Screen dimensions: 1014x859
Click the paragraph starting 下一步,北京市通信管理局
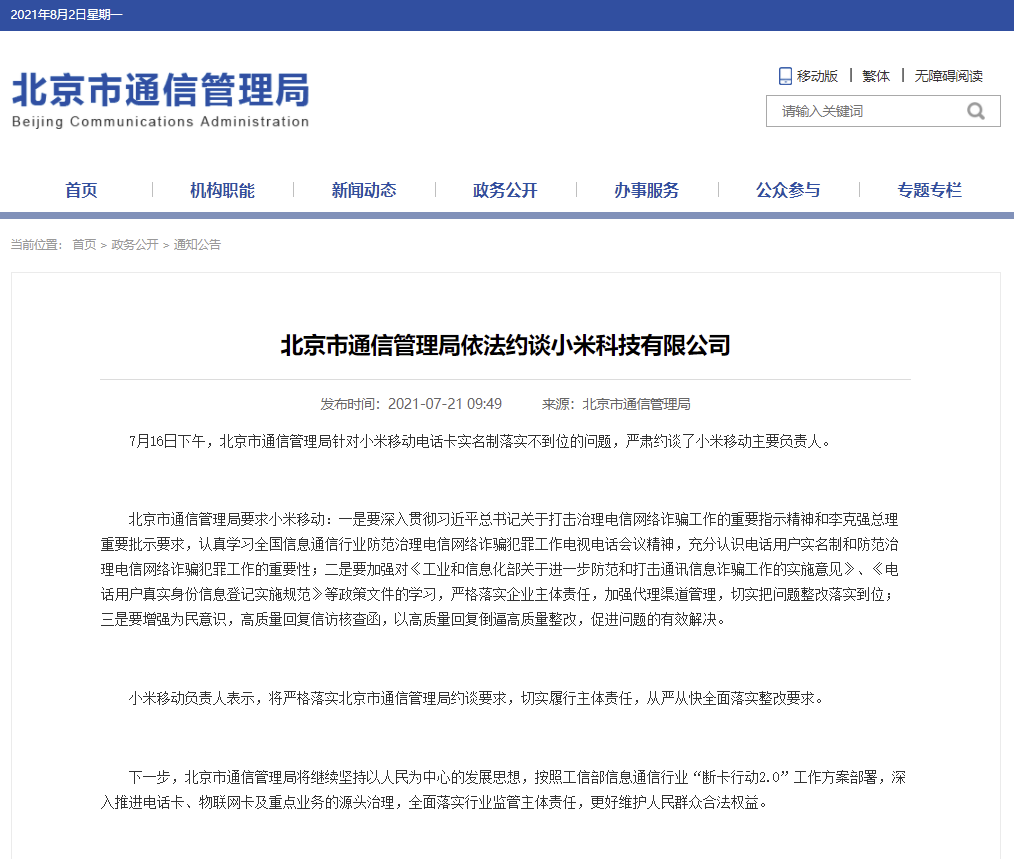click(503, 790)
